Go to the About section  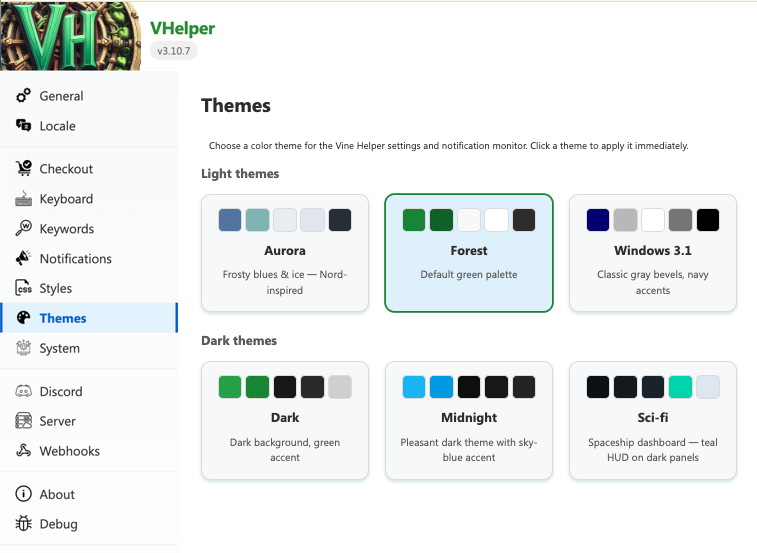click(57, 494)
